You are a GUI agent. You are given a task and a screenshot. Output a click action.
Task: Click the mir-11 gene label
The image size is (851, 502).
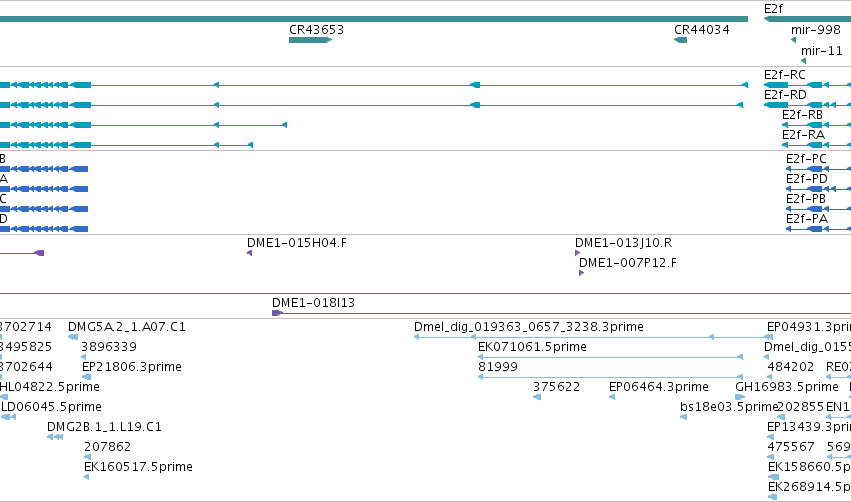822,51
